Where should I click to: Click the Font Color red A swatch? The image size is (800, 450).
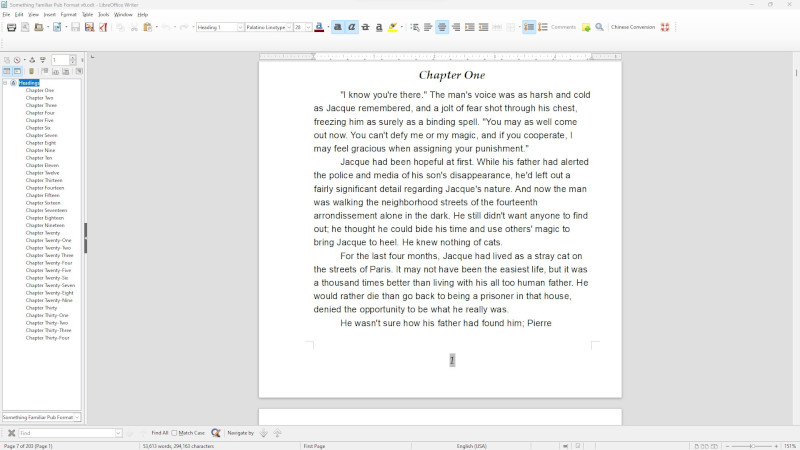pyautogui.click(x=319, y=27)
